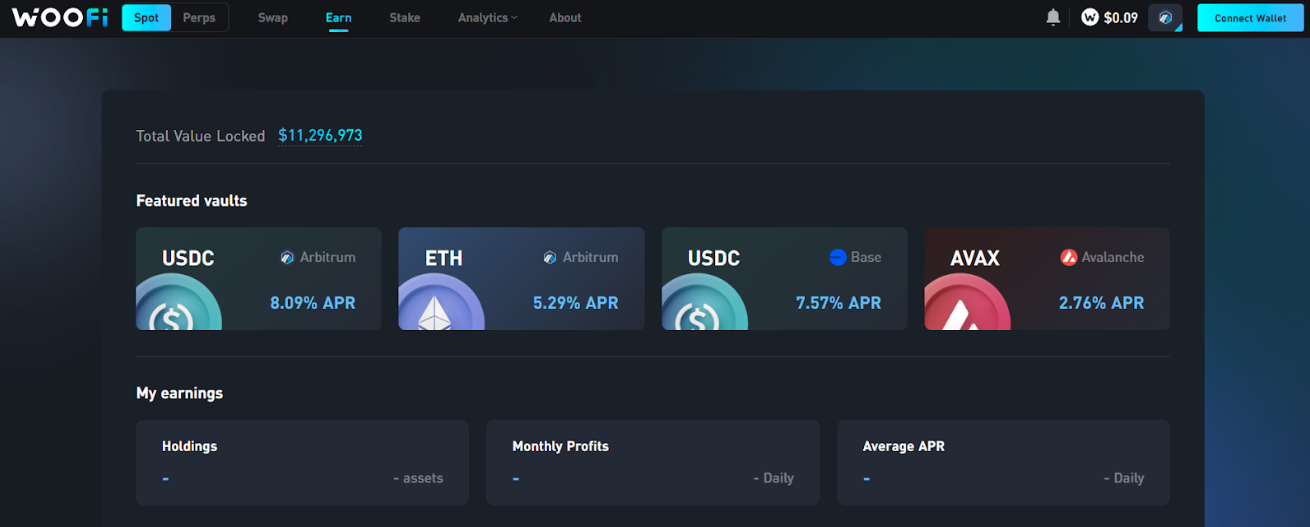Open the Arbitrum network selector
1310x527 pixels.
(x=1165, y=18)
